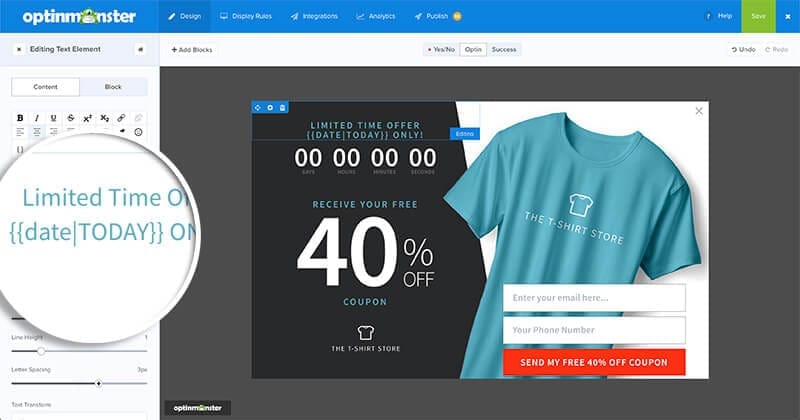Image resolution: width=800 pixels, height=420 pixels.
Task: Undo the last change
Action: coord(743,49)
